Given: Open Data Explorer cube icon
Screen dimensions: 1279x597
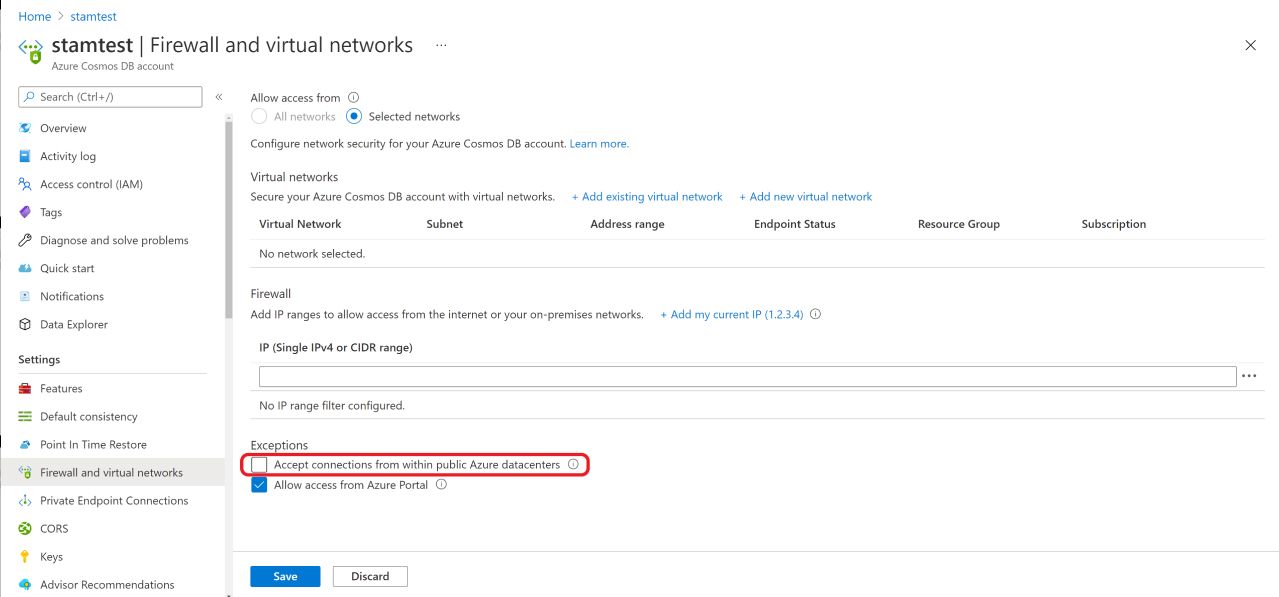Looking at the screenshot, I should pyautogui.click(x=25, y=324).
